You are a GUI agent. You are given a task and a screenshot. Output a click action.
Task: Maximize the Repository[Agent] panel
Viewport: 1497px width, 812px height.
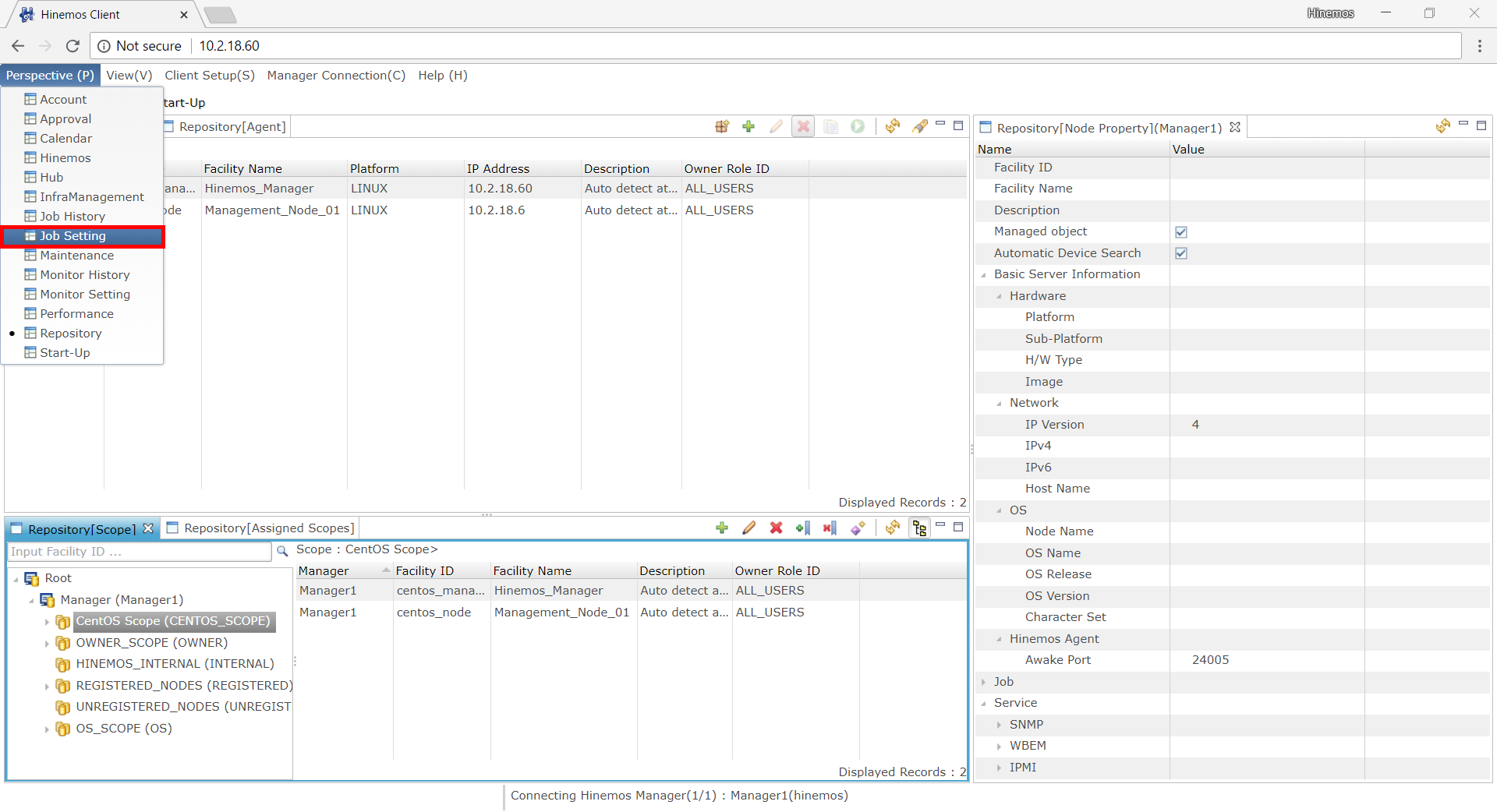(958, 125)
